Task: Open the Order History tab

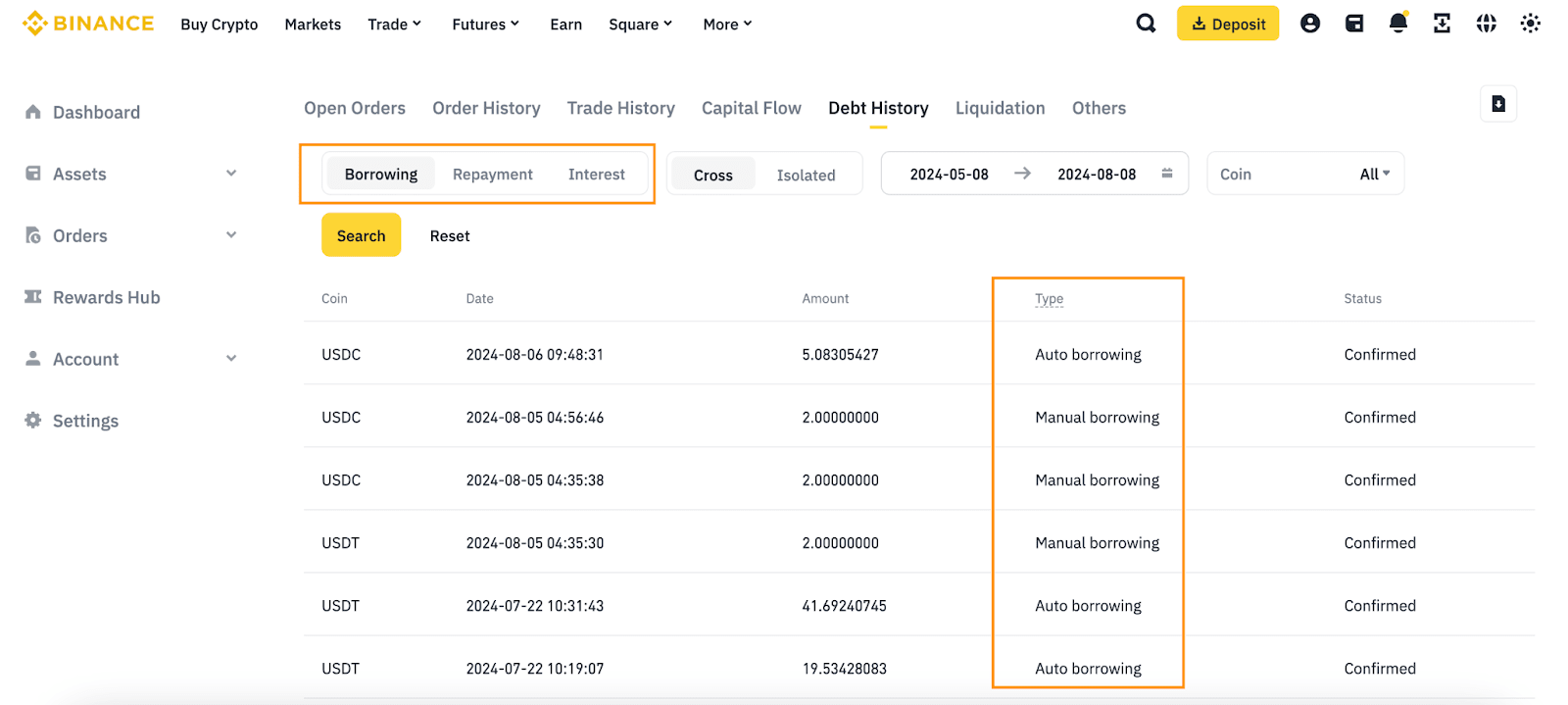Action: (x=486, y=108)
